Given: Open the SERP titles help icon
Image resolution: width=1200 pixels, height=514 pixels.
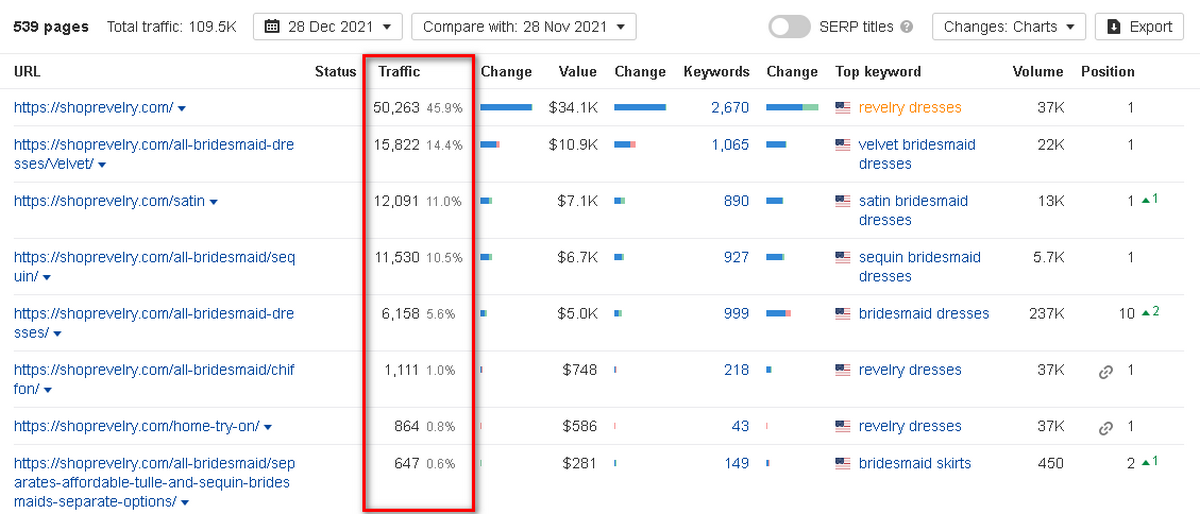Looking at the screenshot, I should [x=906, y=27].
